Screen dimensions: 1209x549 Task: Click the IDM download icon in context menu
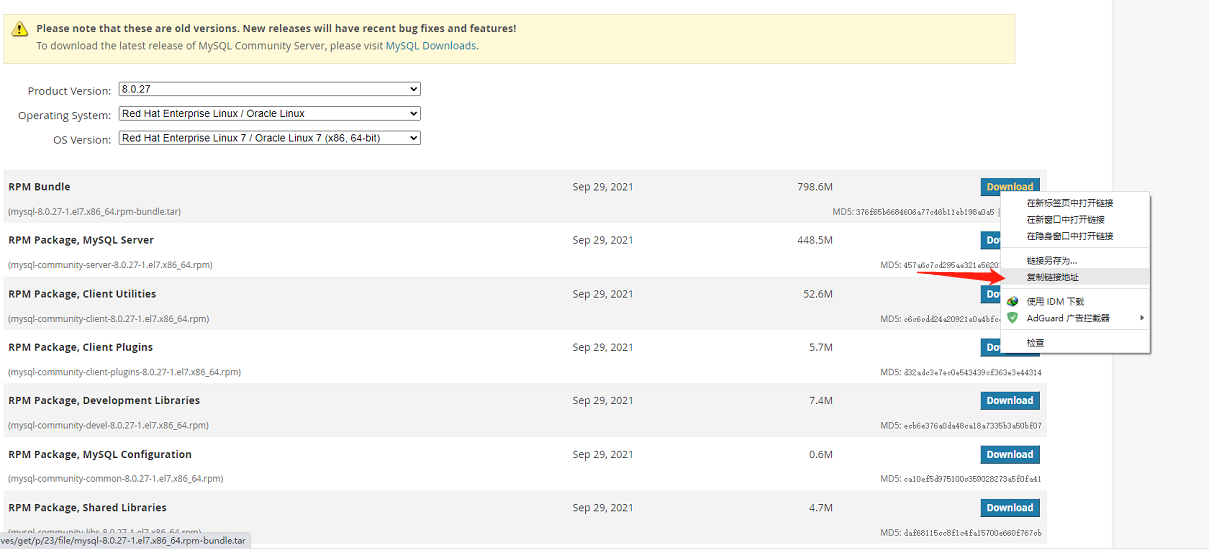pos(1012,301)
